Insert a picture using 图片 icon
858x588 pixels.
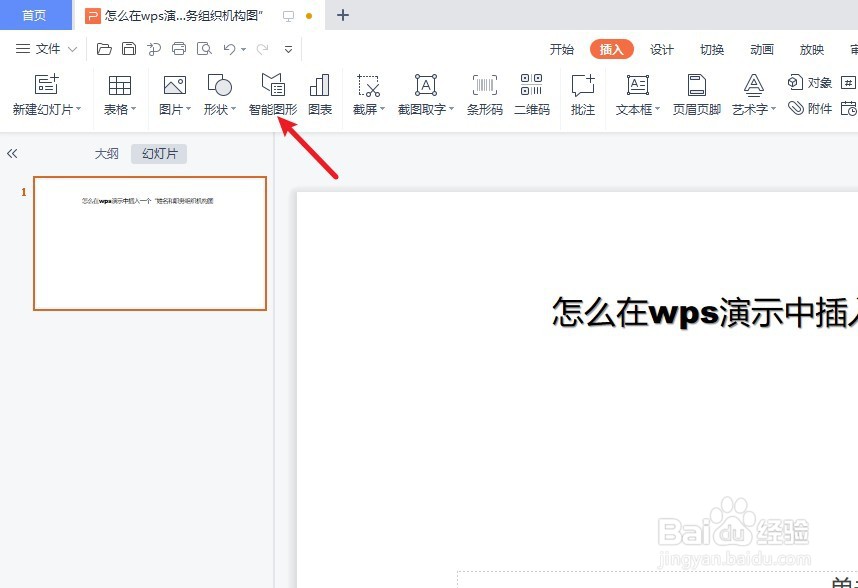pos(175,85)
